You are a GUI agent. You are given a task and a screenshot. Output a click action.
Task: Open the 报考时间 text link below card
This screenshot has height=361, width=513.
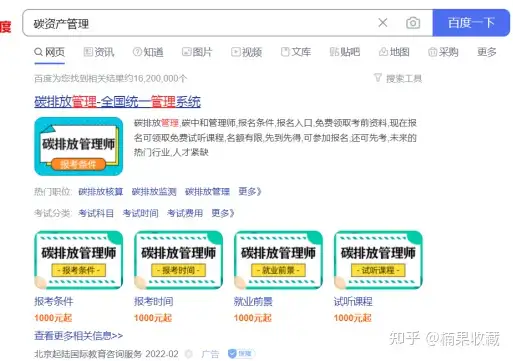[154, 301]
